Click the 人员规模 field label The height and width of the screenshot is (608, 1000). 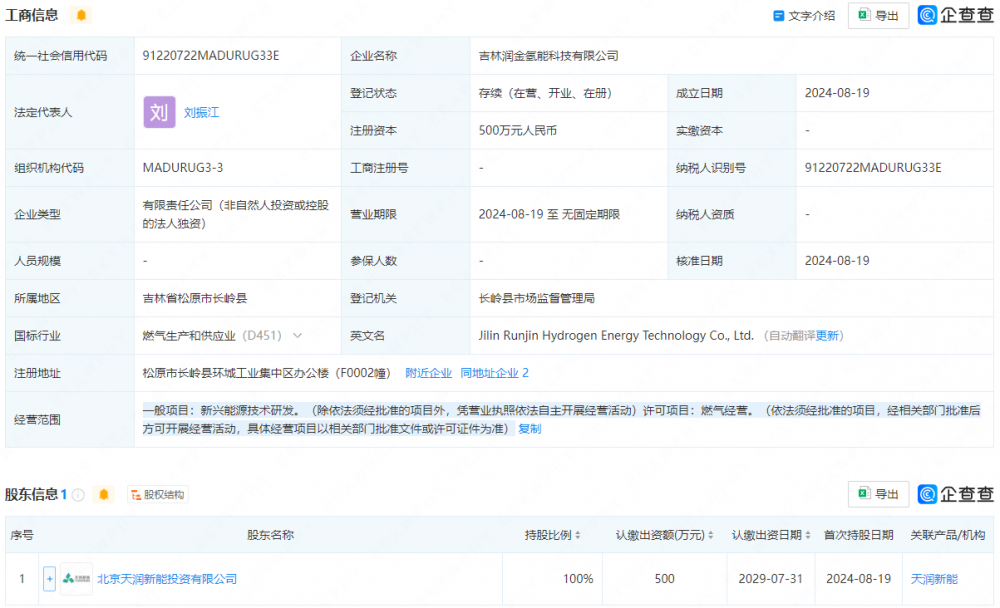pyautogui.click(x=37, y=261)
